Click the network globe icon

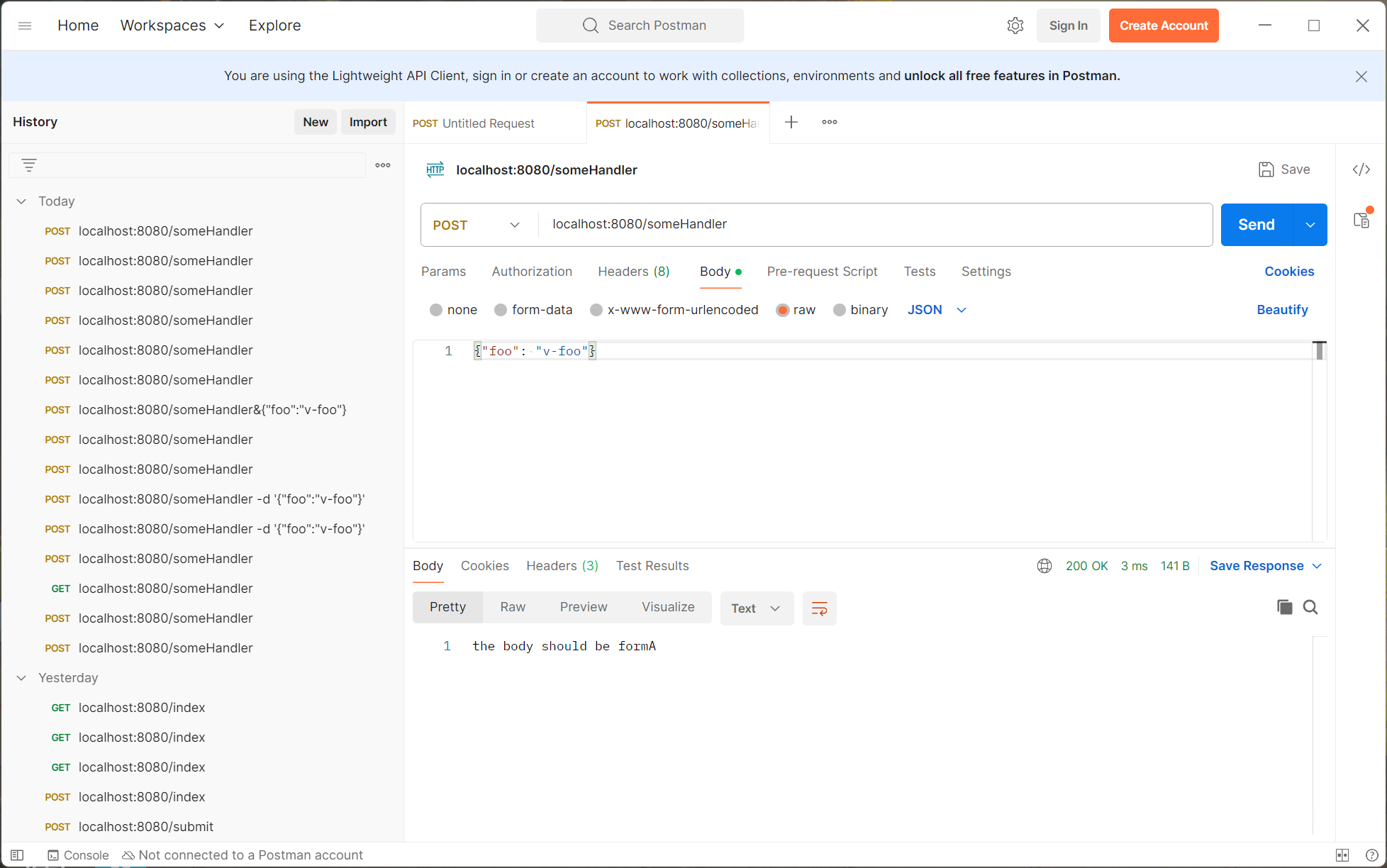click(1045, 566)
